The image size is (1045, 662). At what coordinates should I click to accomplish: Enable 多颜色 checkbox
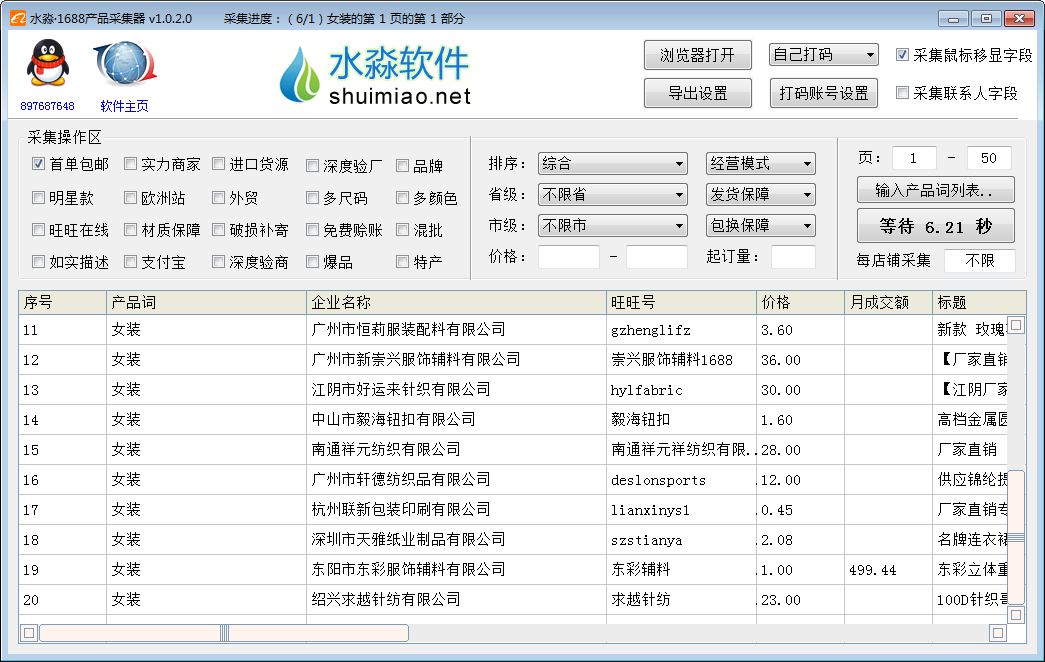coord(403,197)
